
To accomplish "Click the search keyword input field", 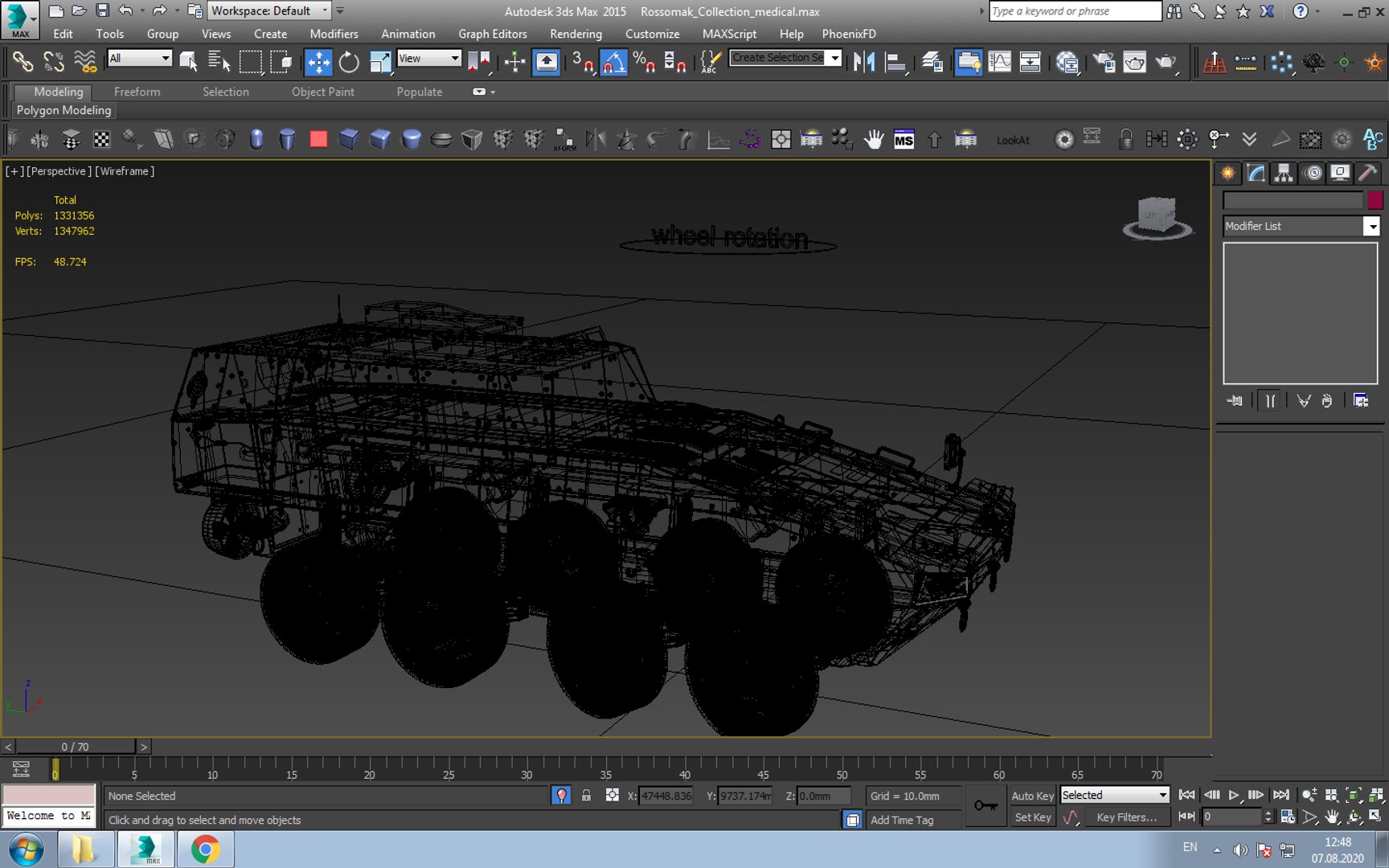I will (x=1075, y=10).
